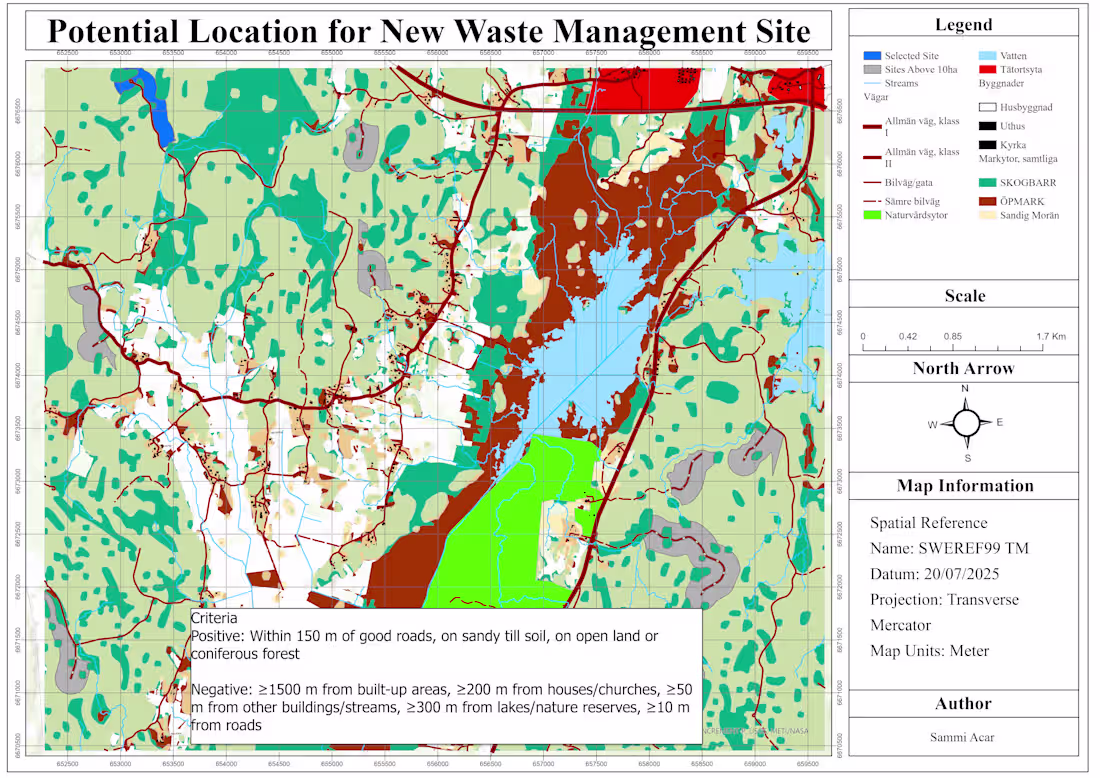Screen dimensions: 1100x778
Task: Click the 'Negative: ≥1500 m from built-up areas' line
Action: pyautogui.click(x=442, y=690)
